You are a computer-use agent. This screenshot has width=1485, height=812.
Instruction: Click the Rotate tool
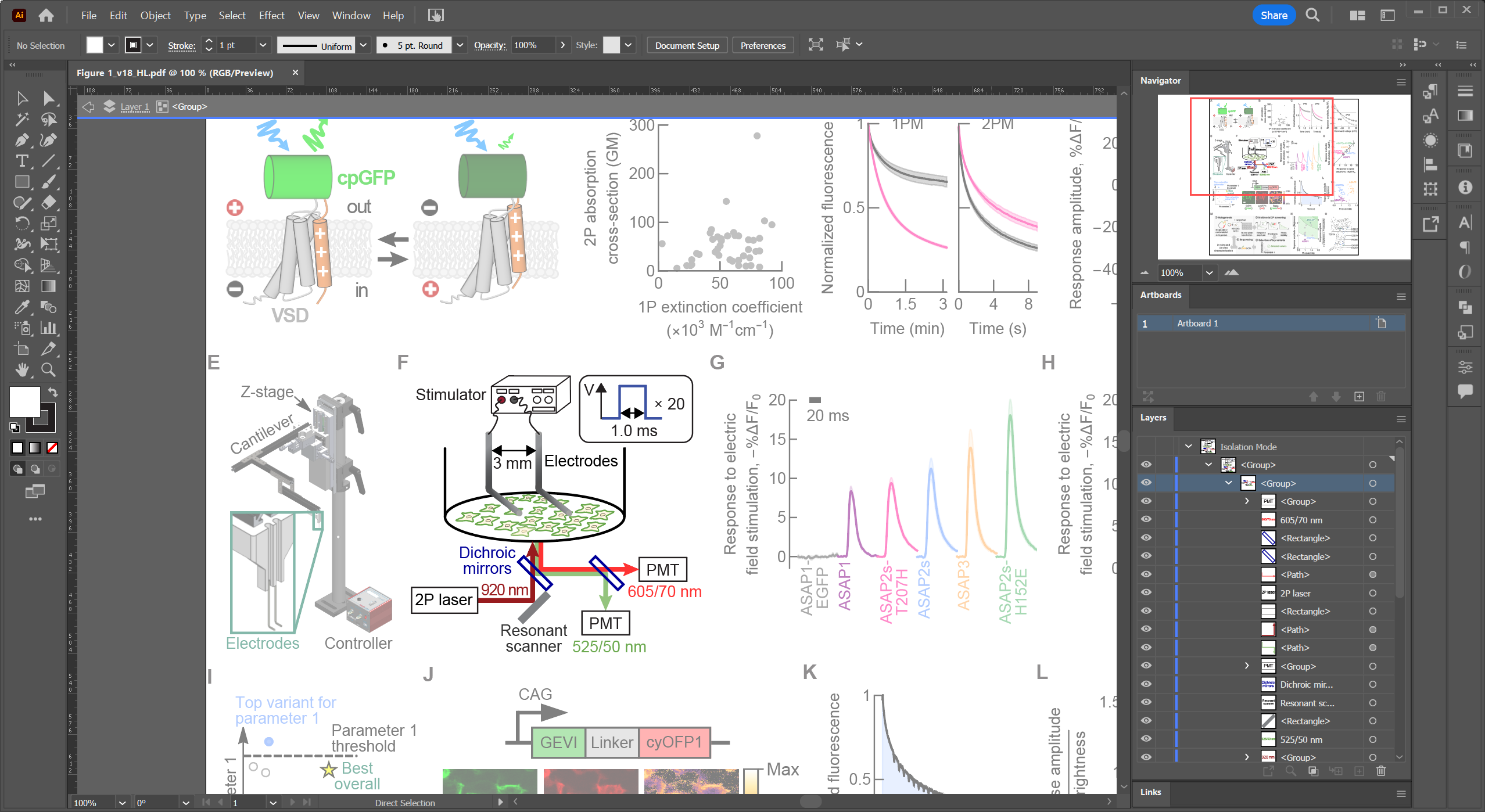click(x=22, y=223)
